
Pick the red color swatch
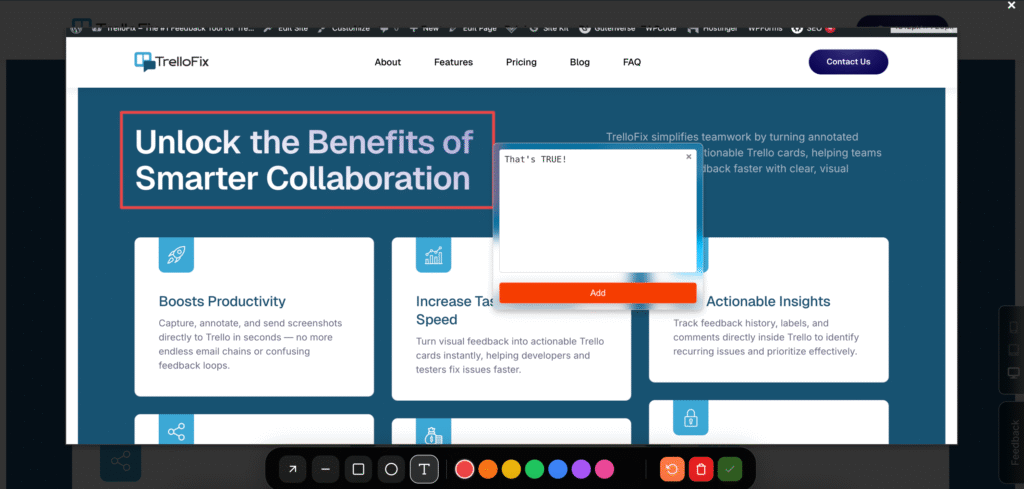coord(464,469)
